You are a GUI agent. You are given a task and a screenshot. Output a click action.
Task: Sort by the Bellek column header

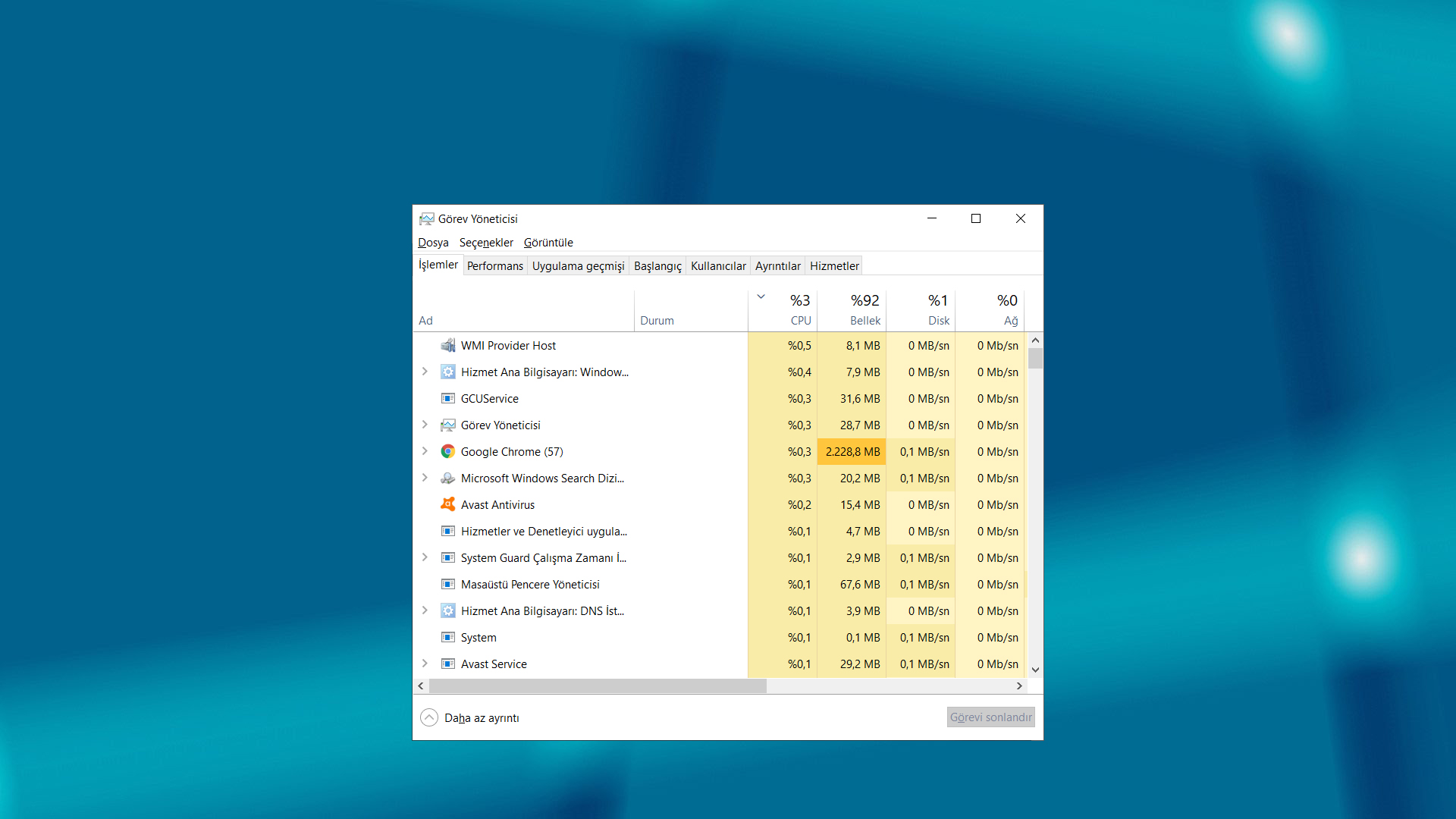[x=852, y=311]
